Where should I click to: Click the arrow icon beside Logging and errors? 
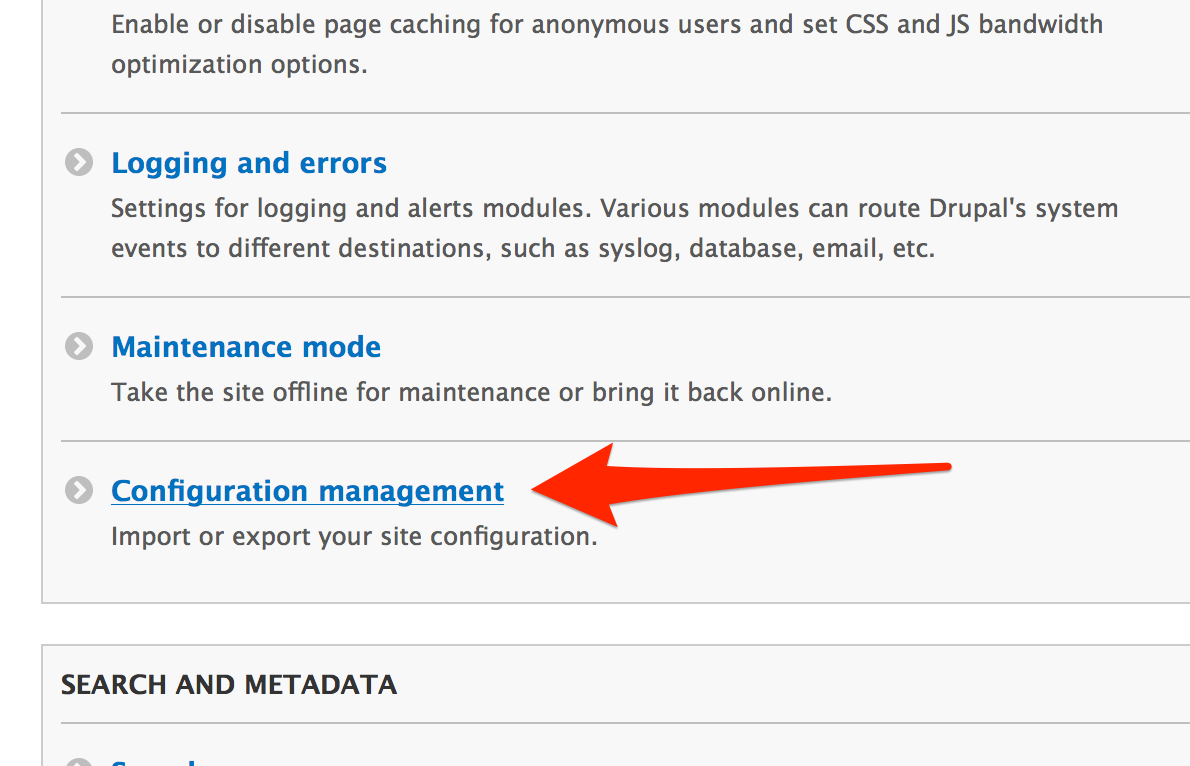[x=78, y=162]
